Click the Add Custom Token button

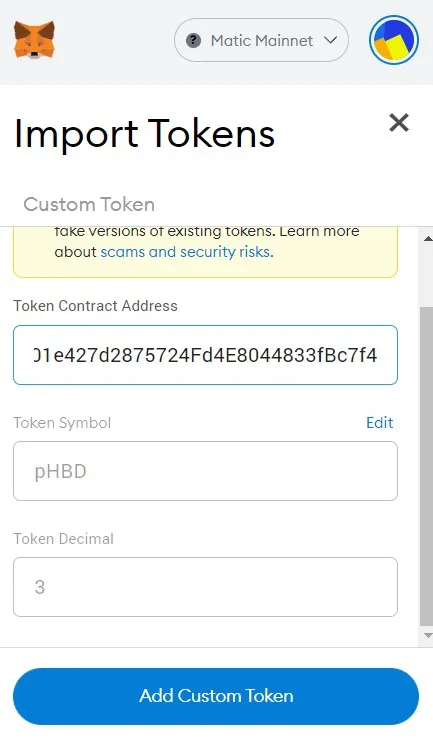coord(216,696)
